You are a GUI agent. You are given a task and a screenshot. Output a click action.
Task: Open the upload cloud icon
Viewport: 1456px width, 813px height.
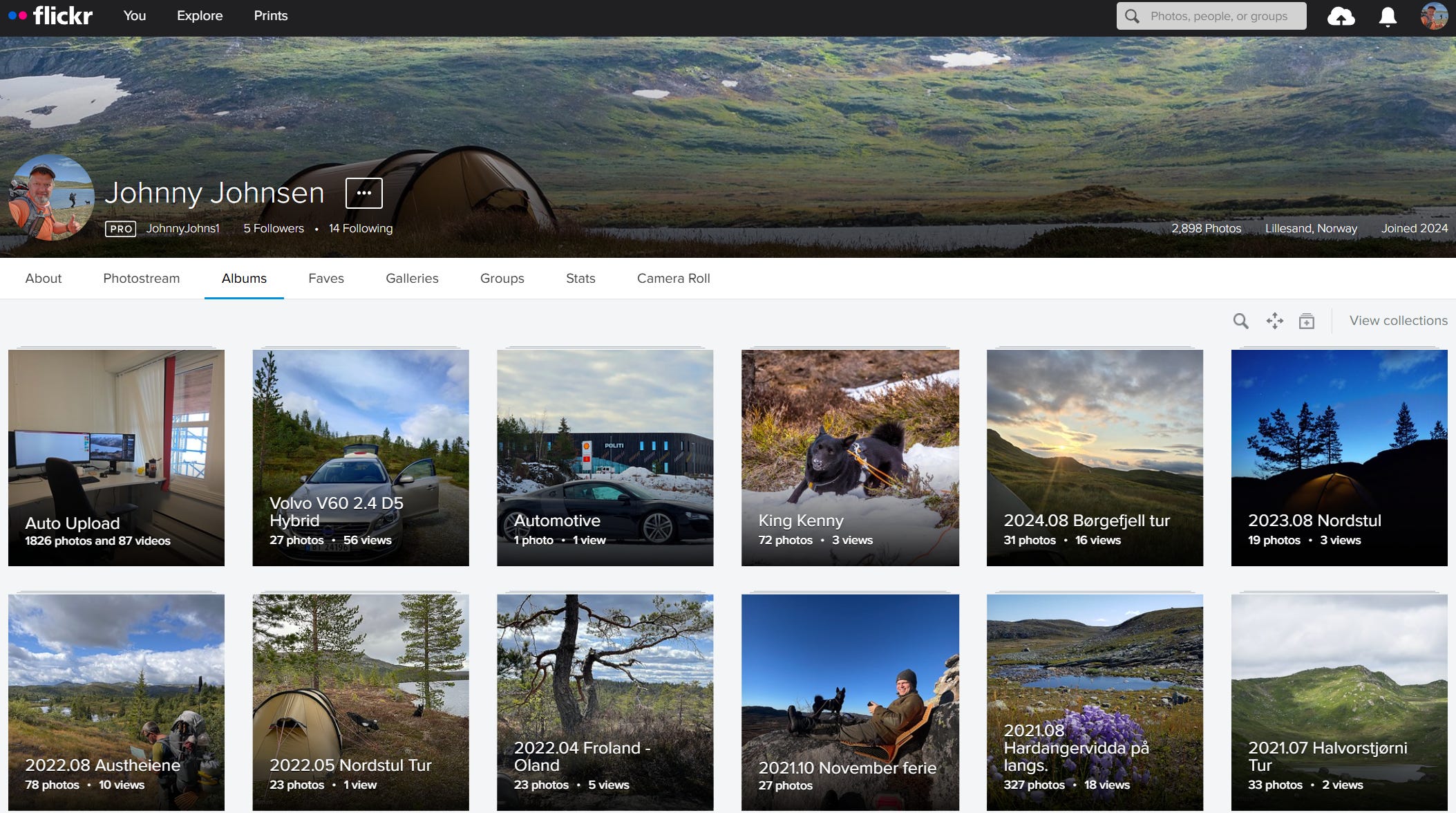pos(1341,16)
